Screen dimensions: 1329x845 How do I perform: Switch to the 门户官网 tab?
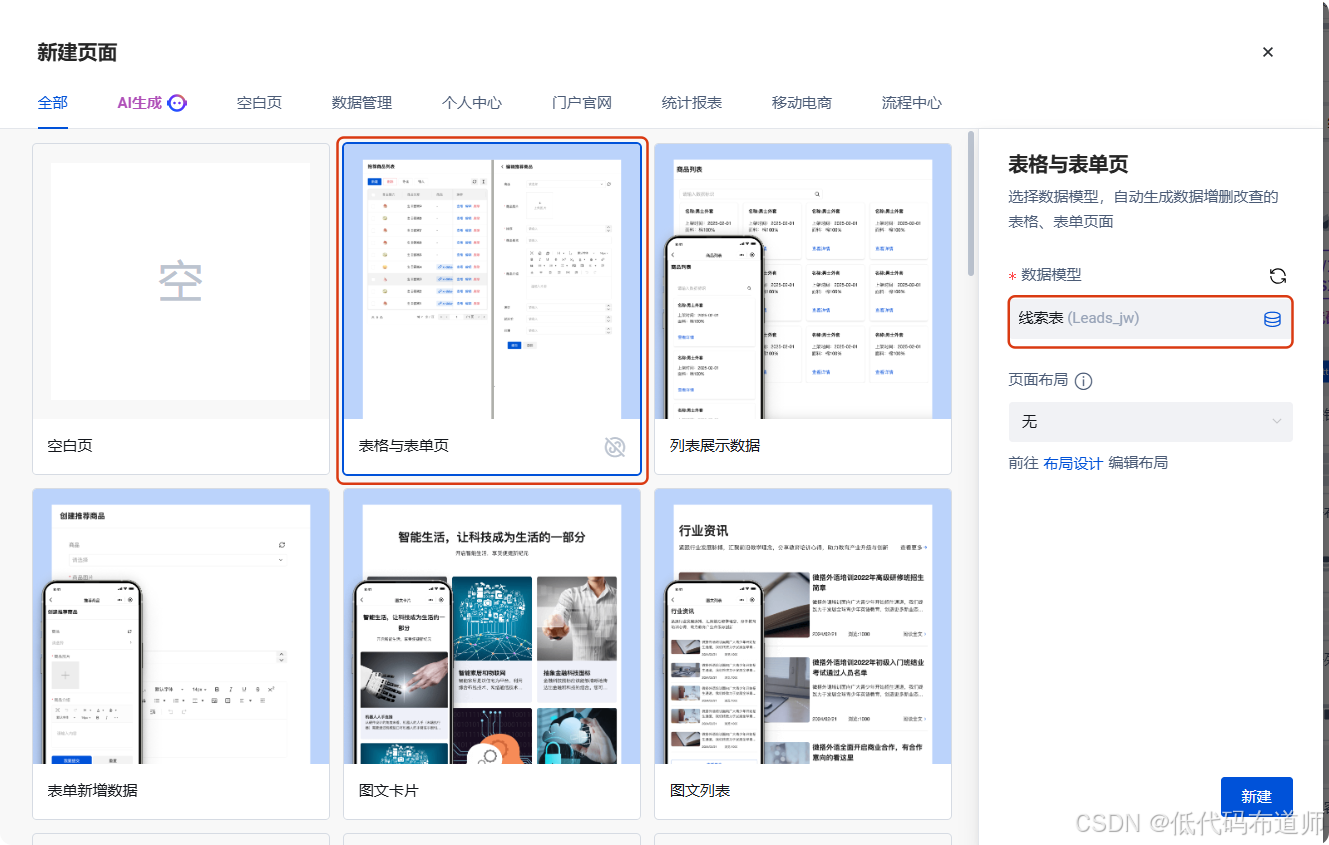(x=582, y=102)
